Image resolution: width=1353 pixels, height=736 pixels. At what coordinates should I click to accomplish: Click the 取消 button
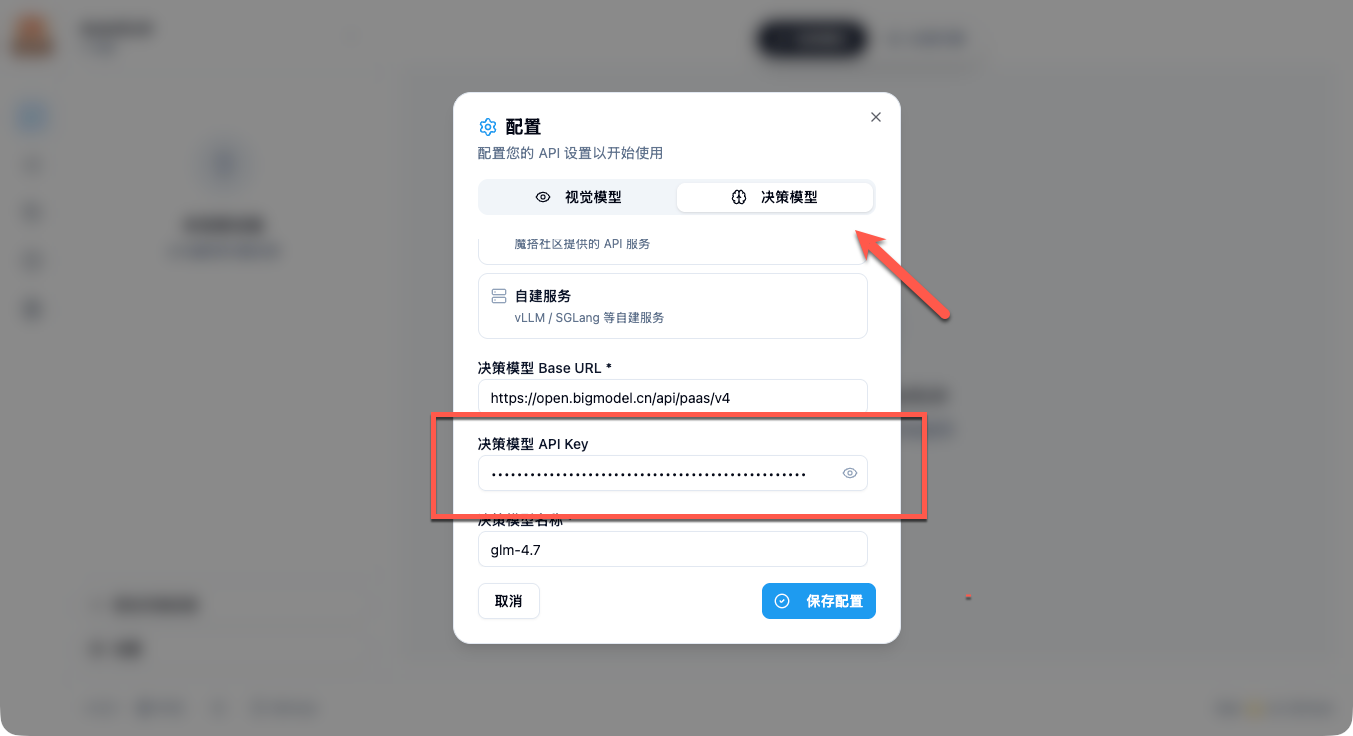point(509,601)
